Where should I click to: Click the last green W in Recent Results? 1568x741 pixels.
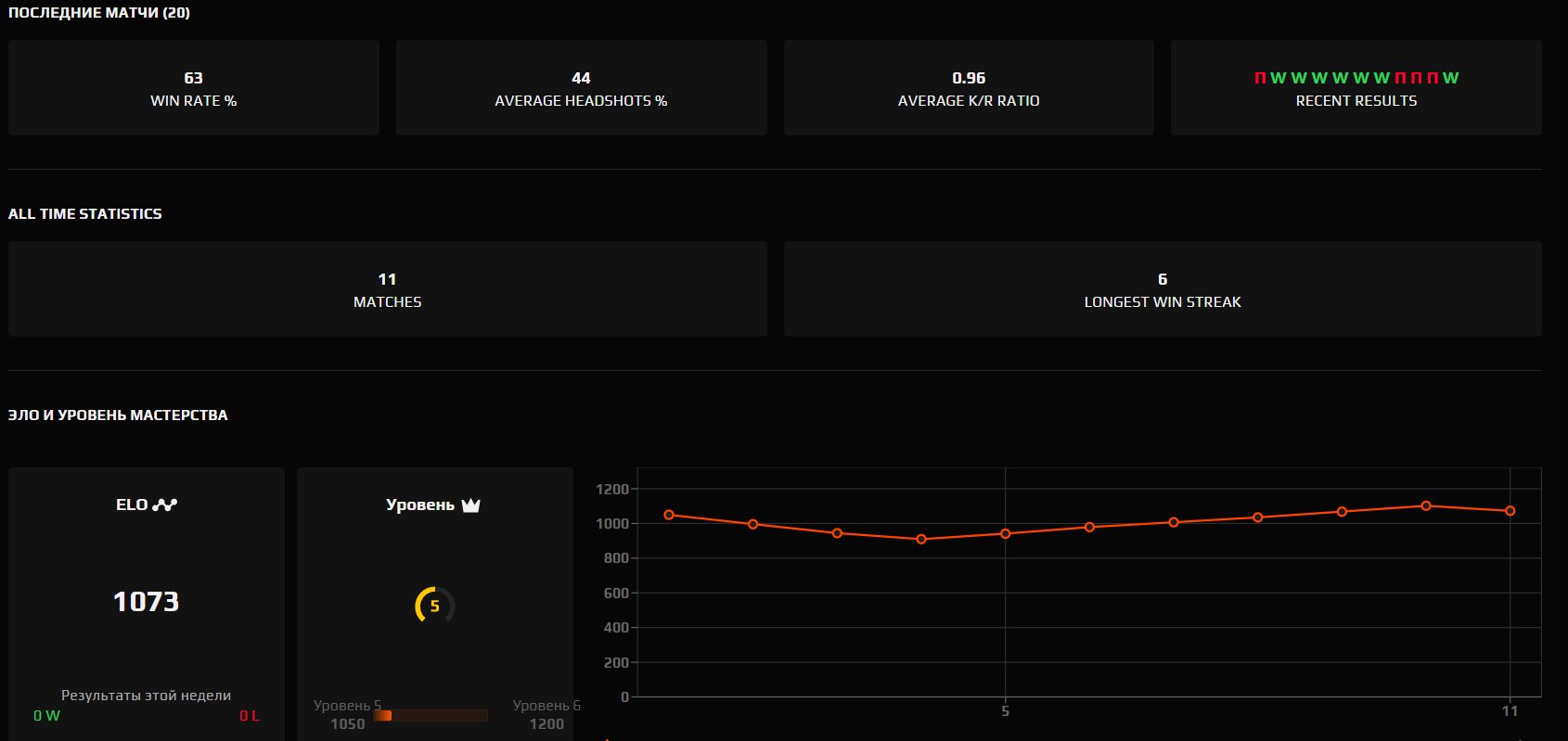pyautogui.click(x=1450, y=78)
